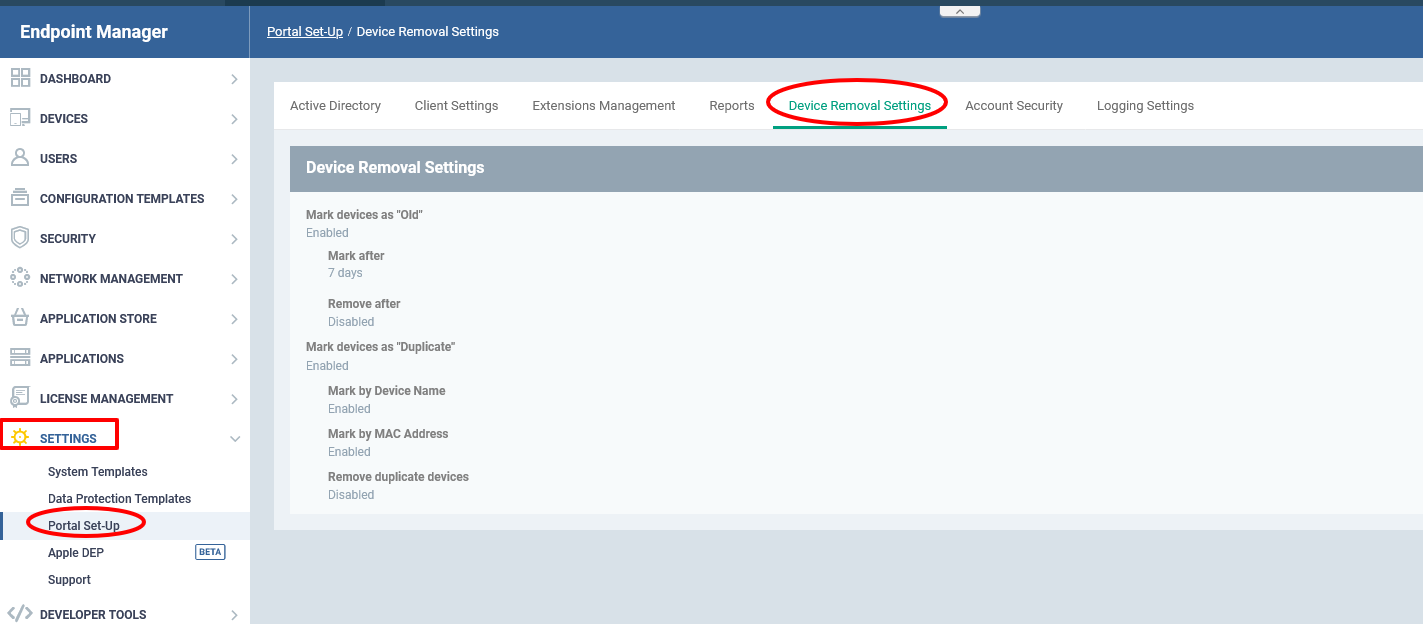Click the Settings menu label
The width and height of the screenshot is (1423, 624).
[68, 439]
